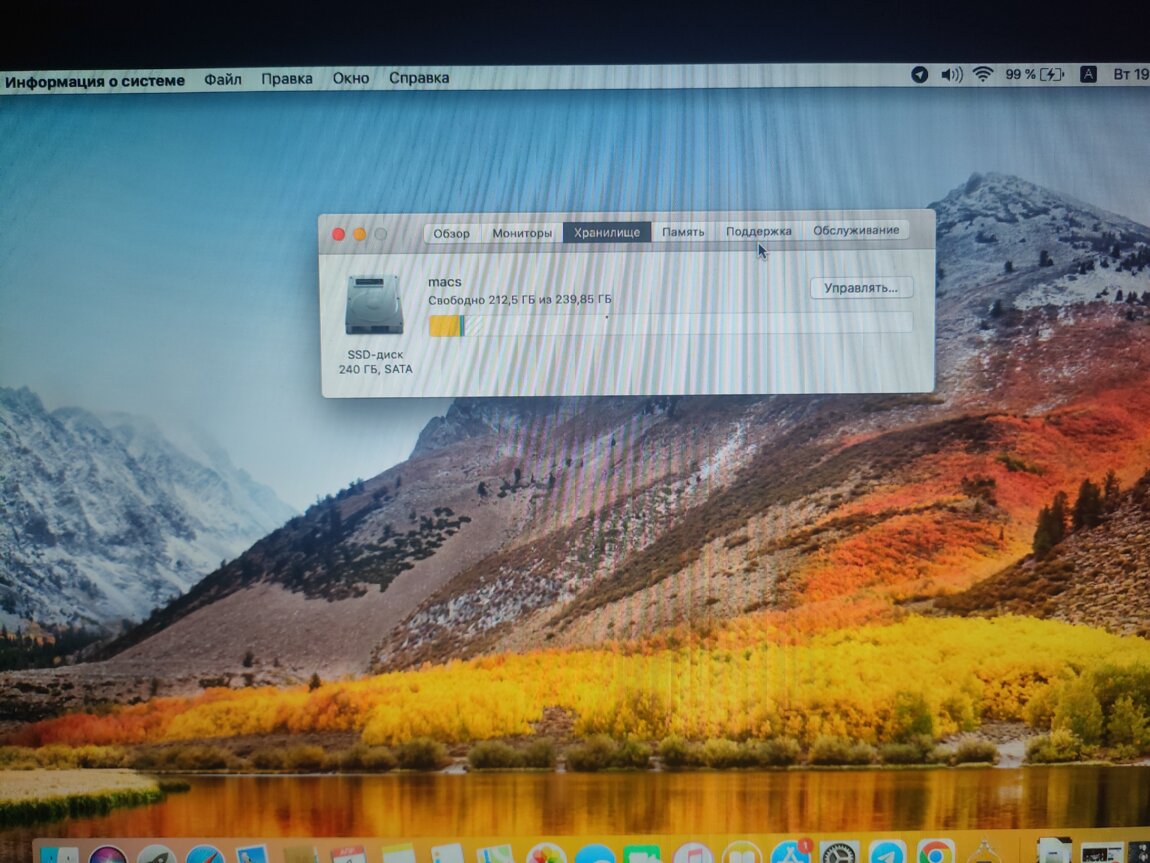This screenshot has height=863, width=1150.
Task: Click the macs SSD disk icon
Action: (x=375, y=304)
